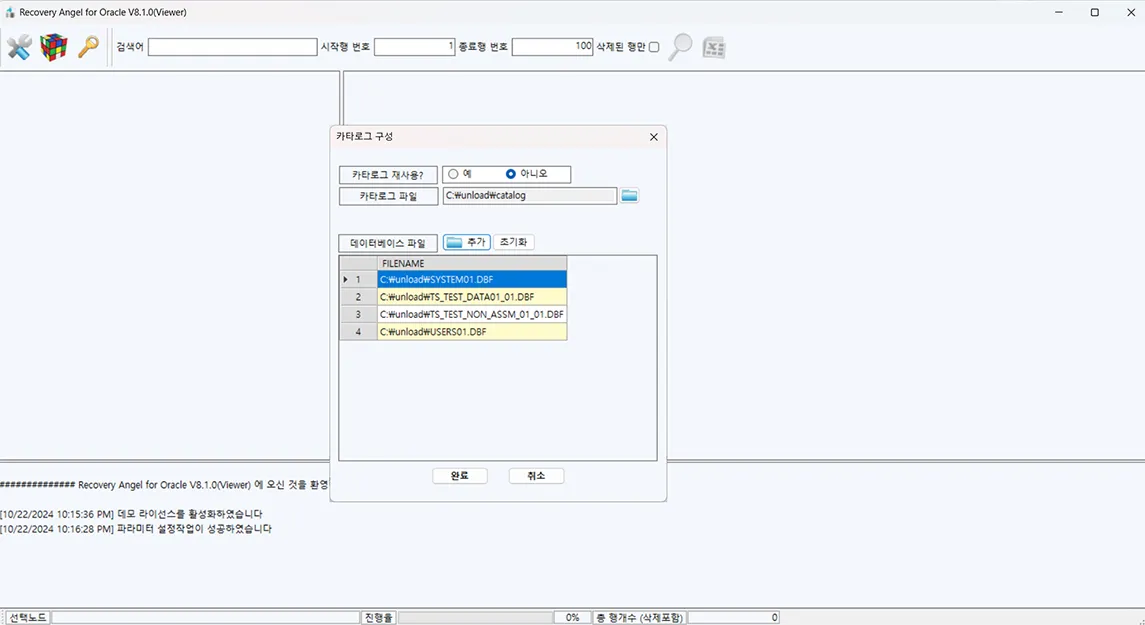Viewport: 1145px width, 625px height.
Task: Click the Rubik's cube catalog icon
Action: [x=53, y=47]
